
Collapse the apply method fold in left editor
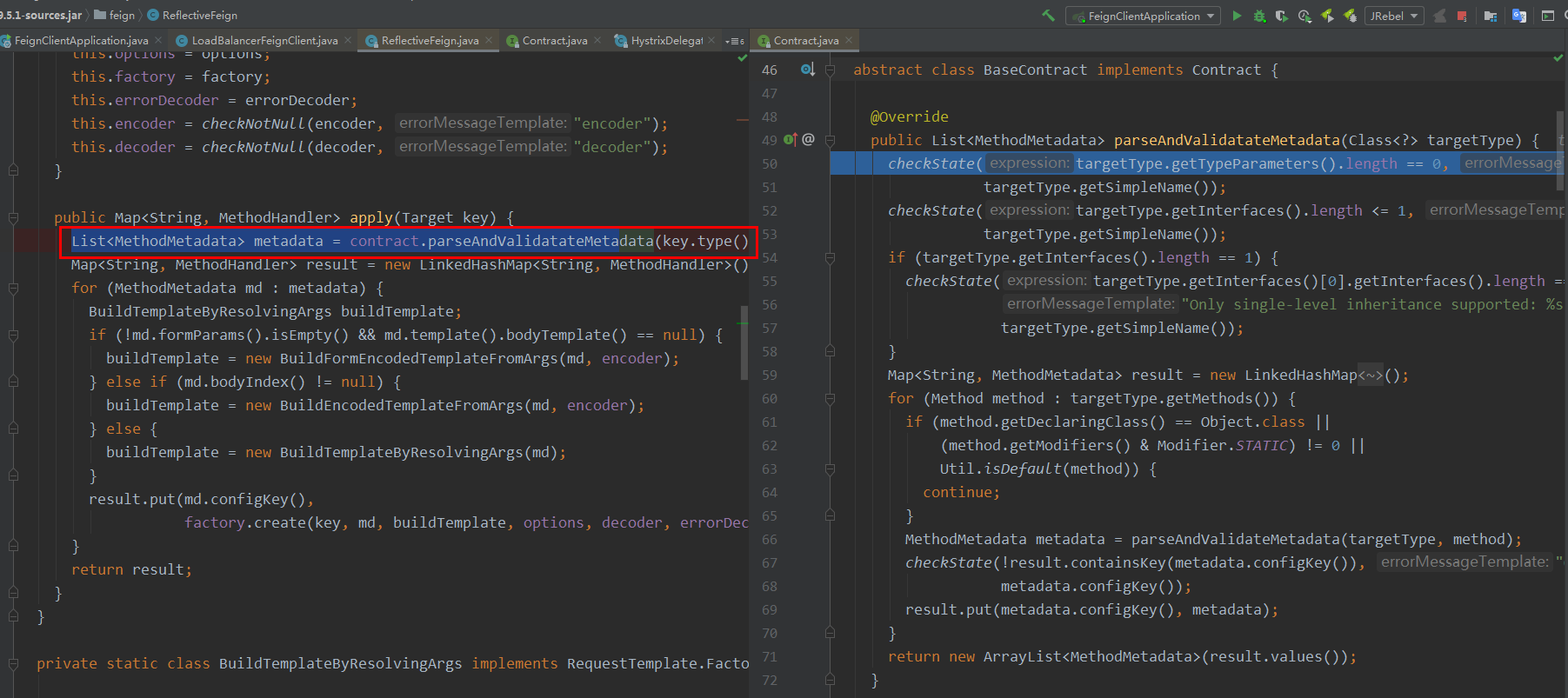tap(13, 217)
